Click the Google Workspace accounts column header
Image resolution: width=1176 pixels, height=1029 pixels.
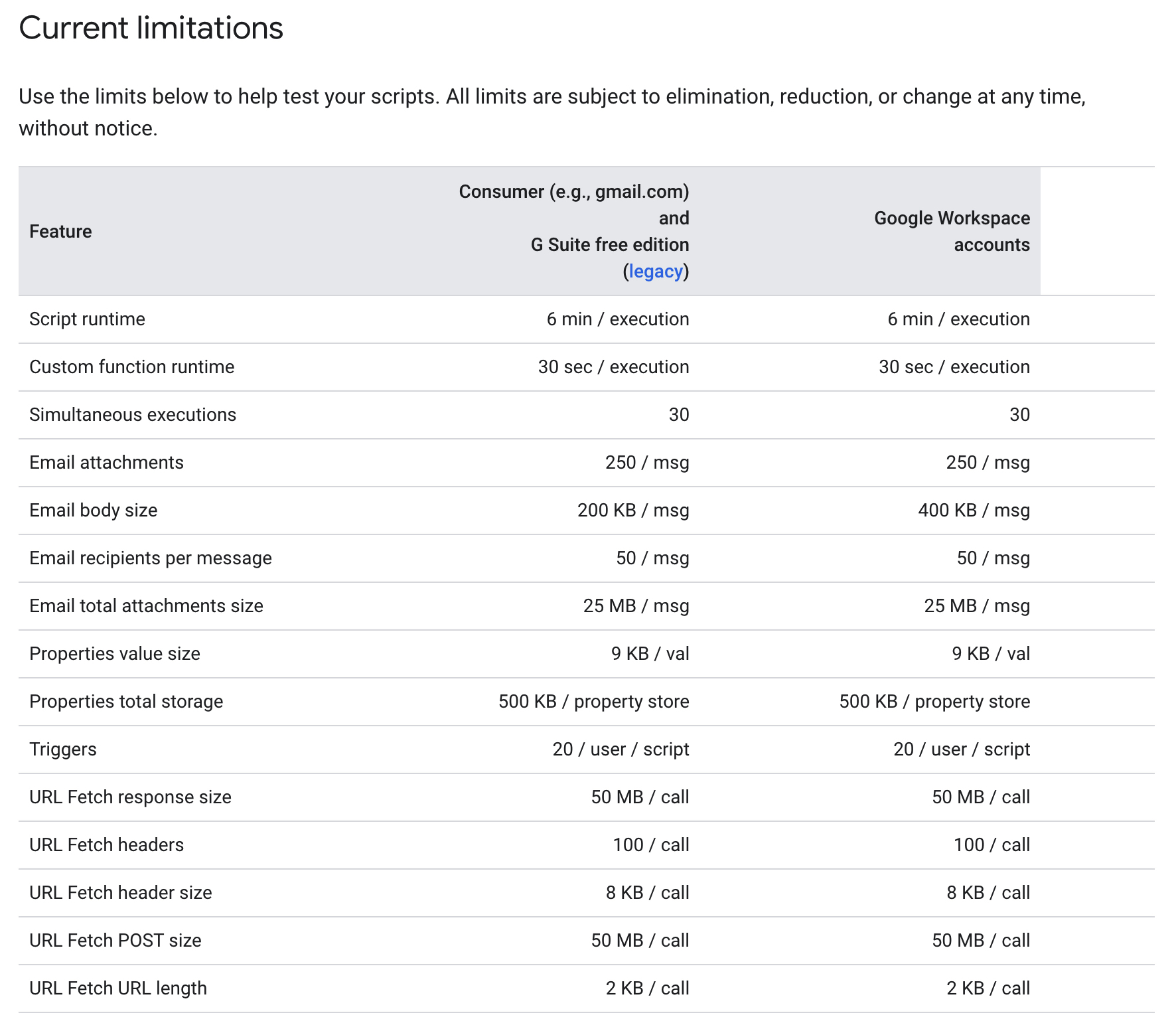951,232
